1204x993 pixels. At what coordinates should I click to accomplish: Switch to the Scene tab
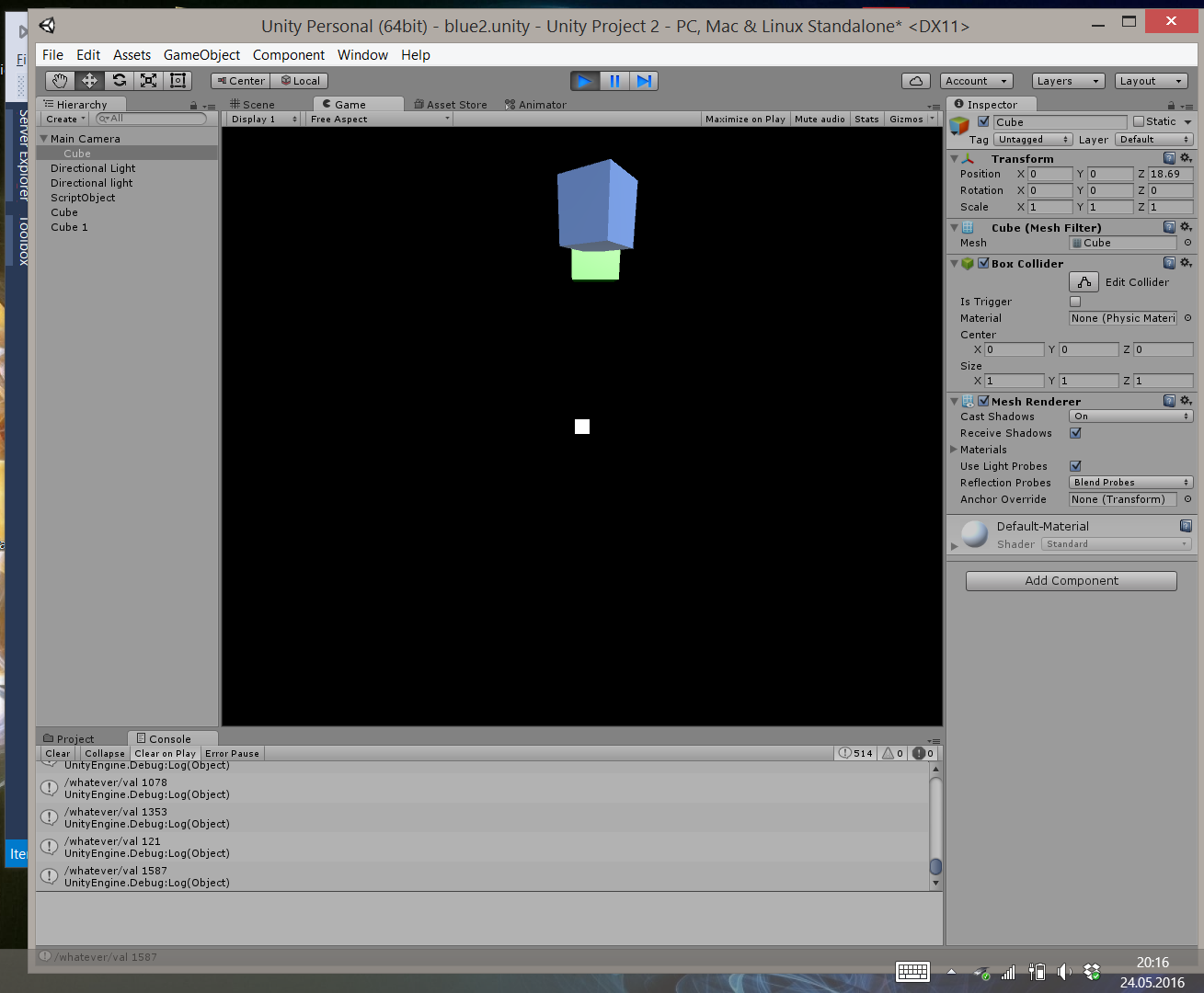tap(253, 105)
